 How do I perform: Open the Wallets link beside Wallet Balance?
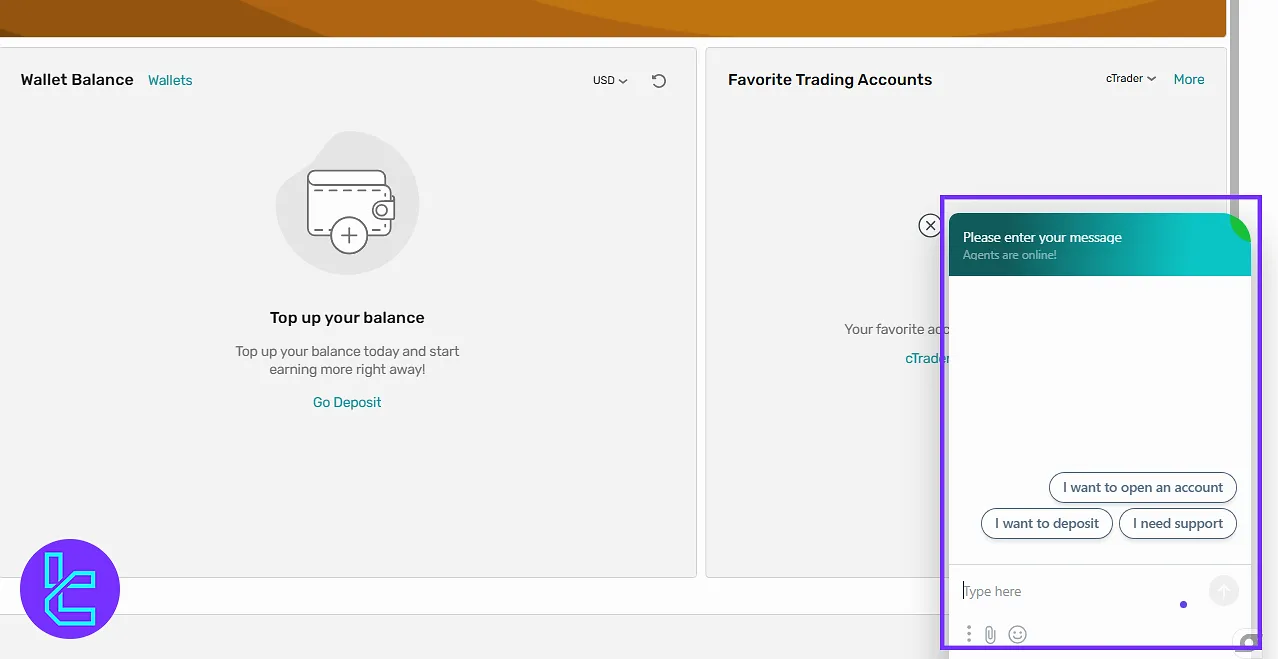coord(170,80)
